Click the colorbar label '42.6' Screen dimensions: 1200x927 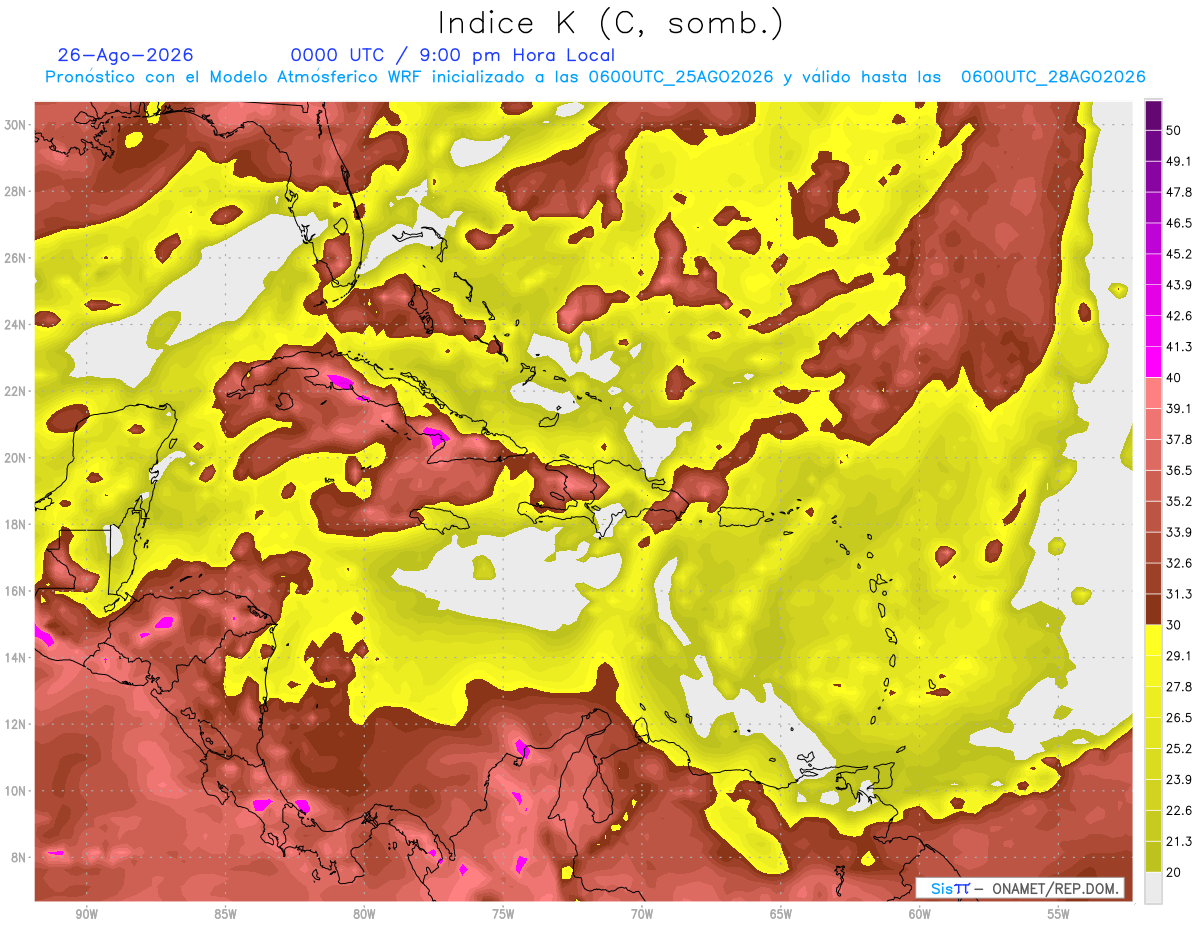(x=1179, y=316)
